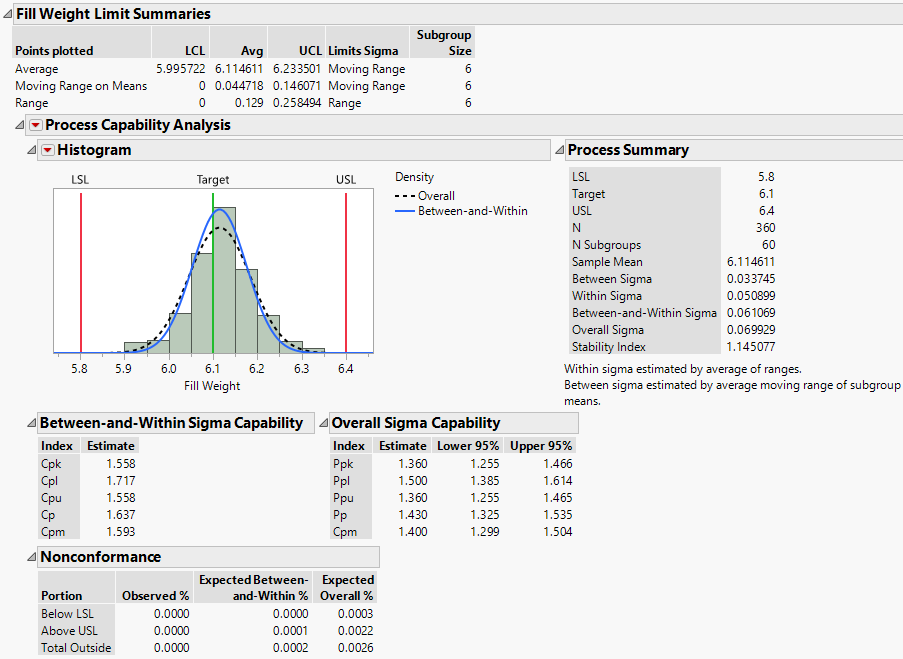Collapse the Fill Weight Limit Summaries section

pyautogui.click(x=7, y=15)
